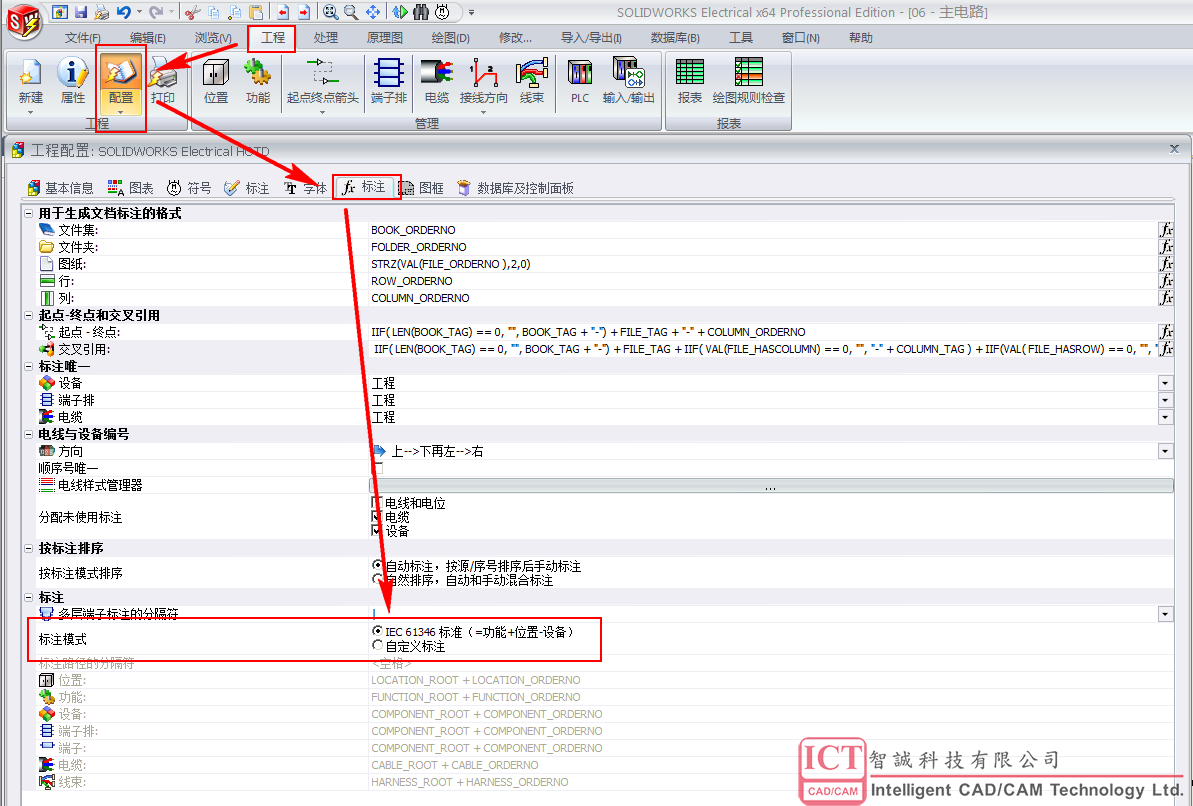Switch to the 图表 tab
This screenshot has height=806, width=1193.
point(130,188)
